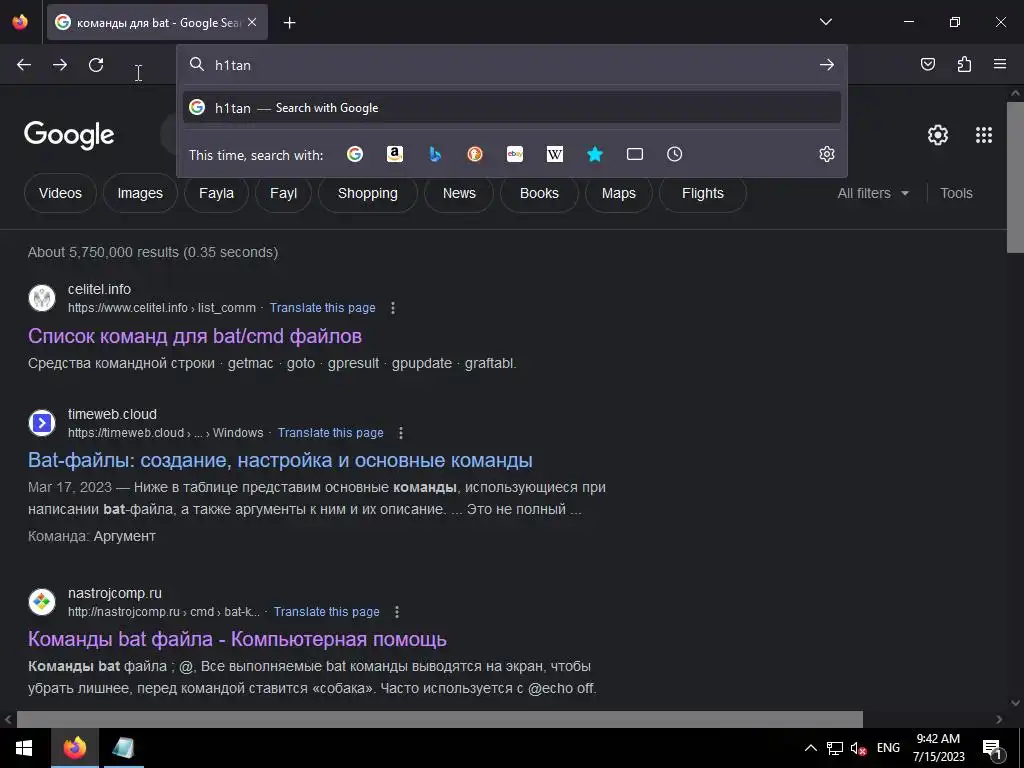
Task: Open the Firefox View icon in the tab bar
Action: 20,22
